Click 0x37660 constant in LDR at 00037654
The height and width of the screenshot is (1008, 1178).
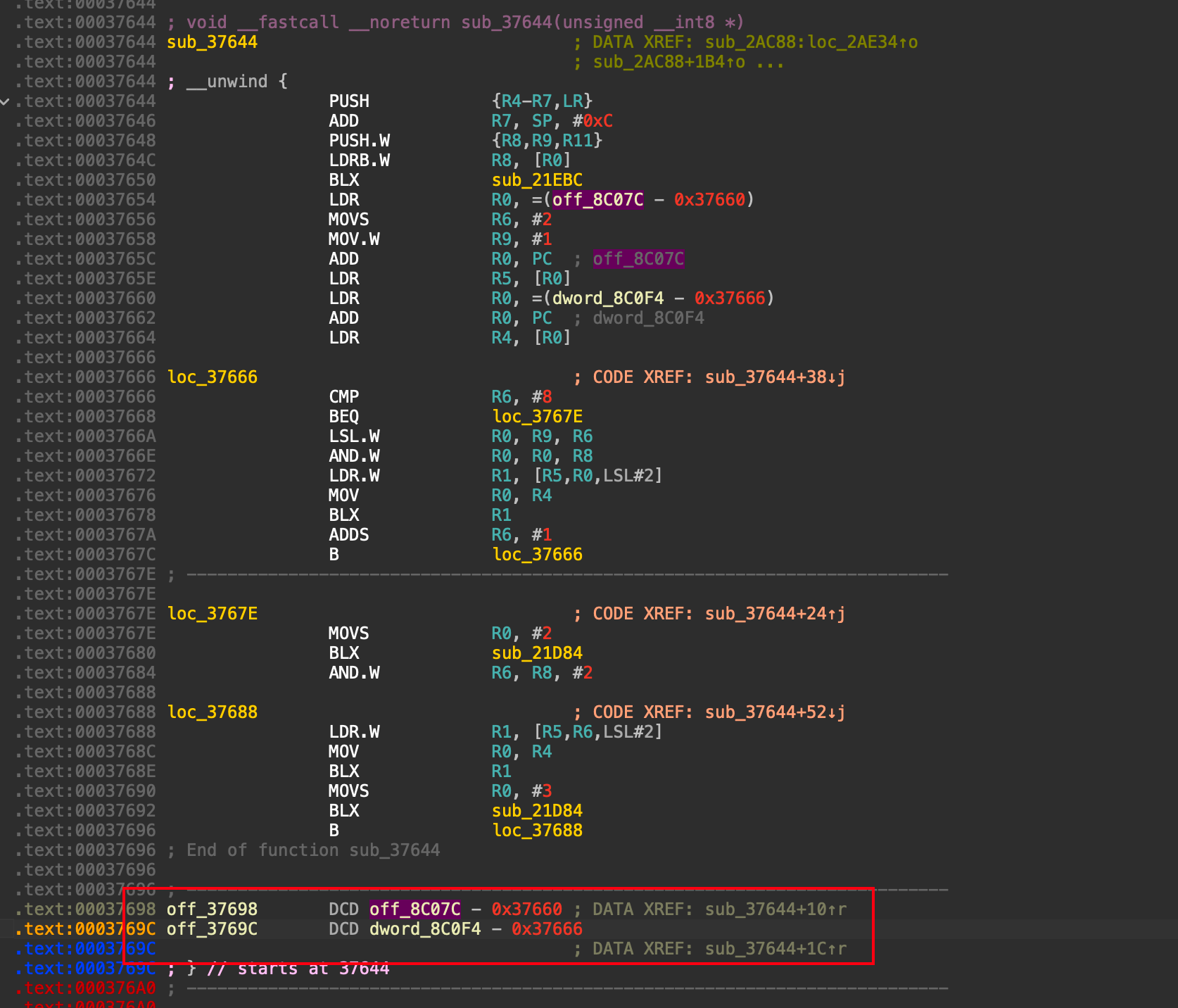(709, 200)
